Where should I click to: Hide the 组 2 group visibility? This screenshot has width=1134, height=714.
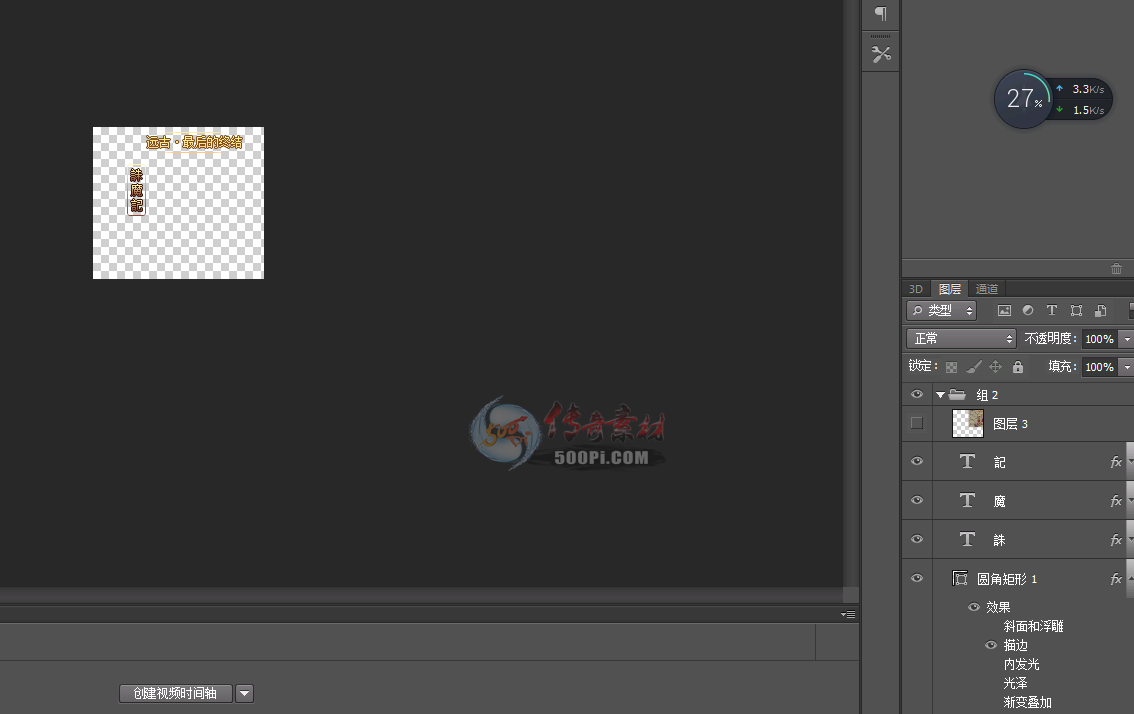(916, 394)
